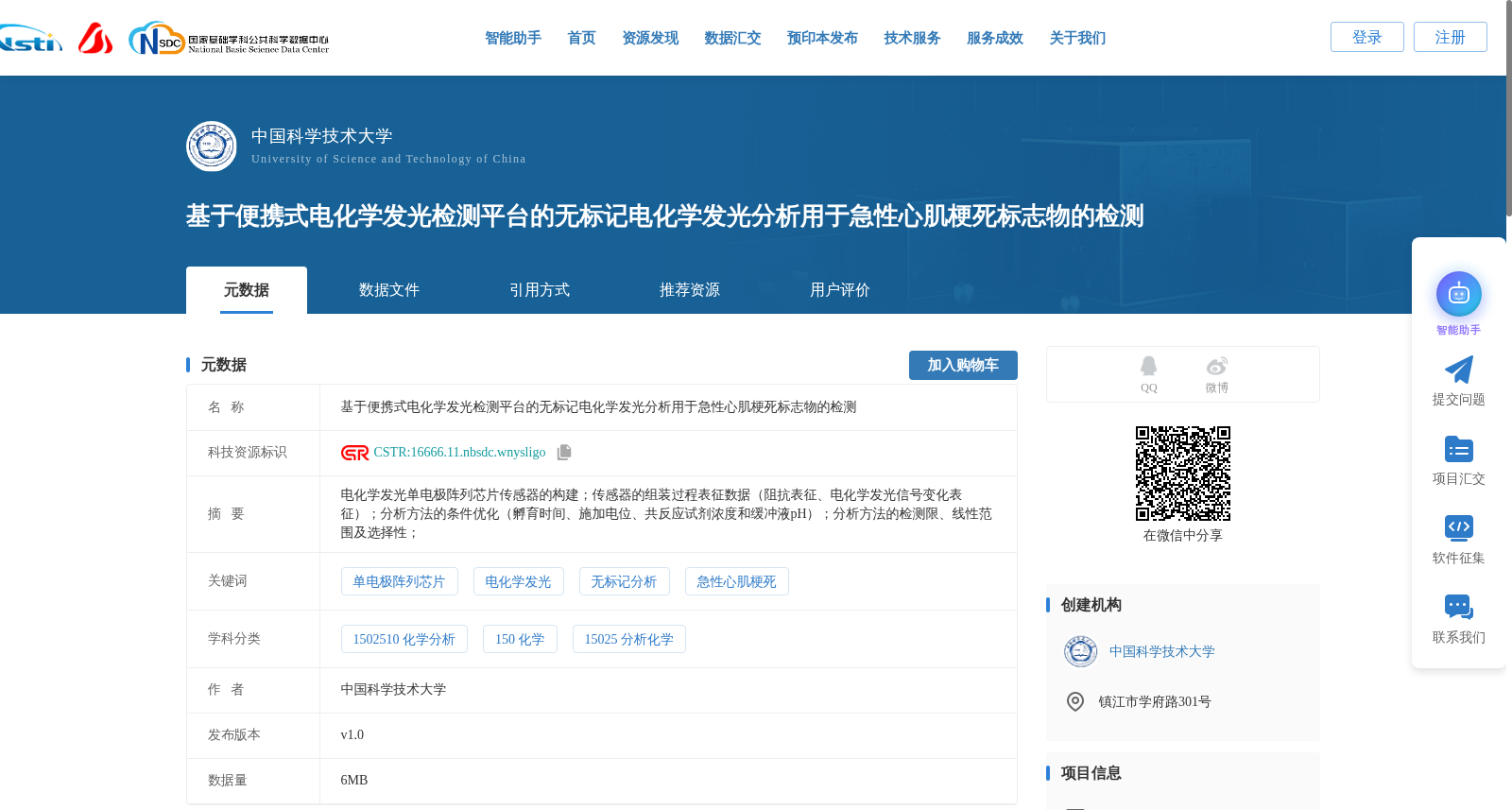Switch to the 引用方式 tab

coord(540,290)
